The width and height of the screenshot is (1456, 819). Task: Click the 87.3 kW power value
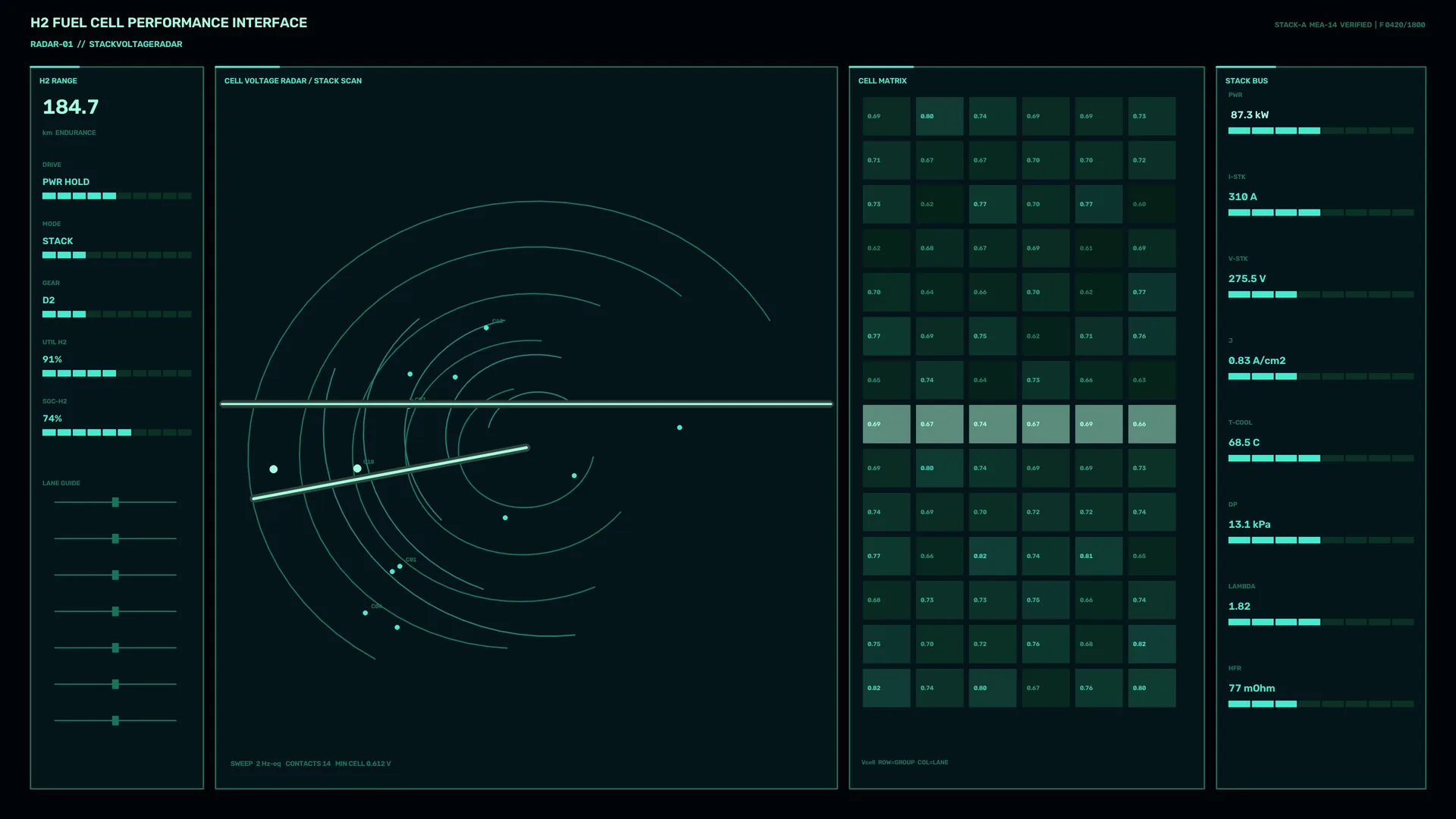pyautogui.click(x=1250, y=115)
